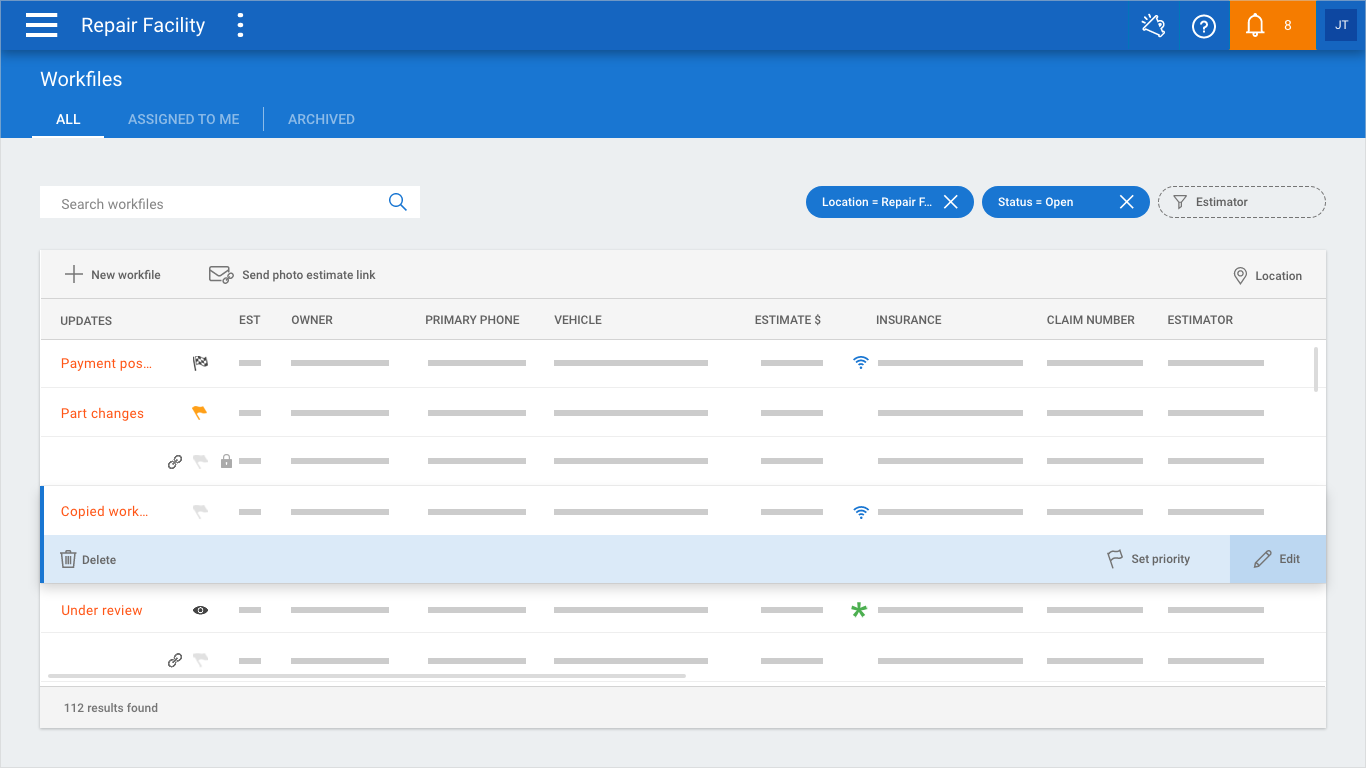
Task: Sort by CLAIM NUMBER column header
Action: point(1091,320)
